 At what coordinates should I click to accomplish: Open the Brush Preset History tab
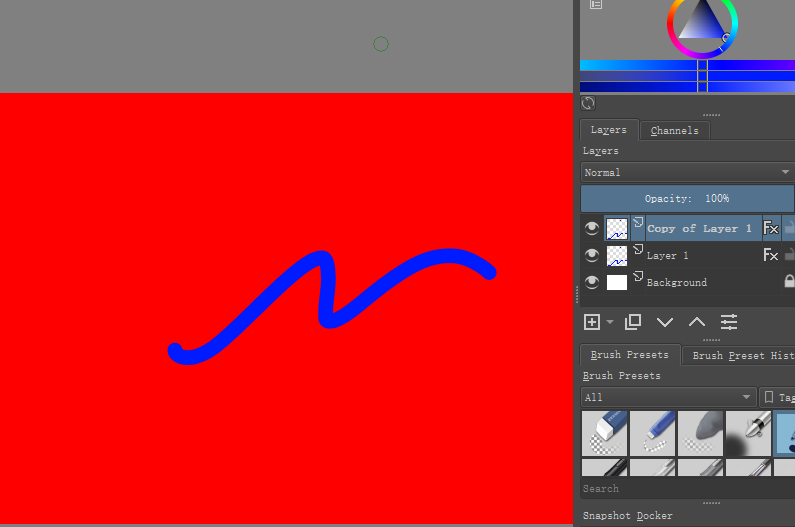739,355
